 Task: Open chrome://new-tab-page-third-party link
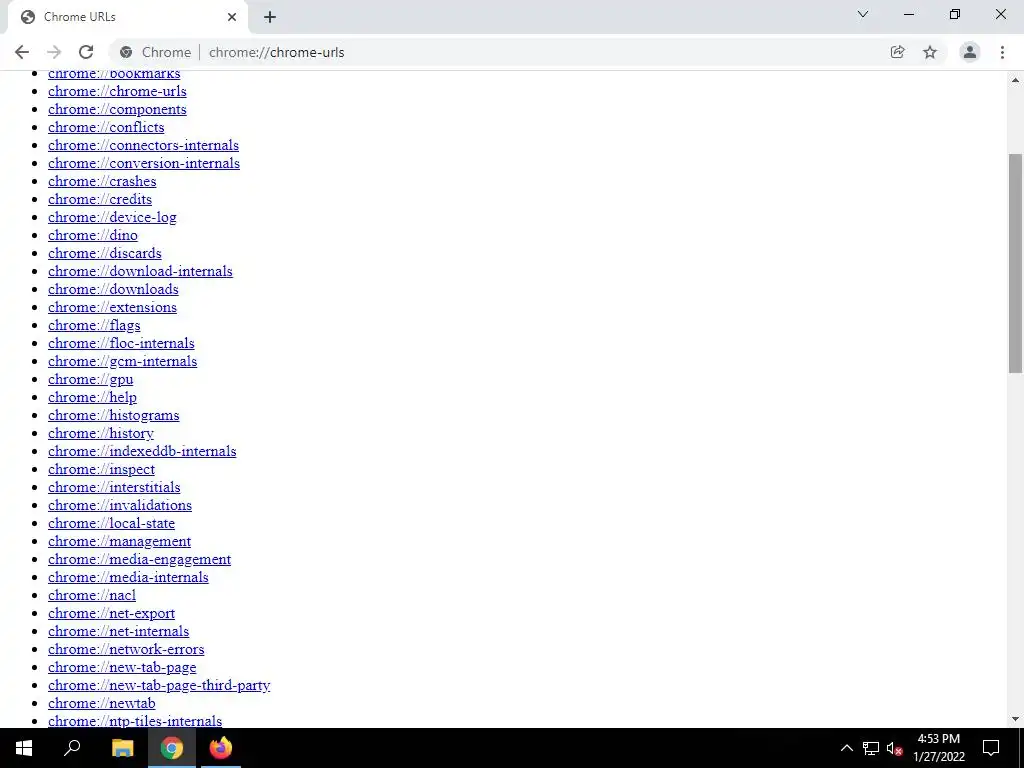point(159,685)
